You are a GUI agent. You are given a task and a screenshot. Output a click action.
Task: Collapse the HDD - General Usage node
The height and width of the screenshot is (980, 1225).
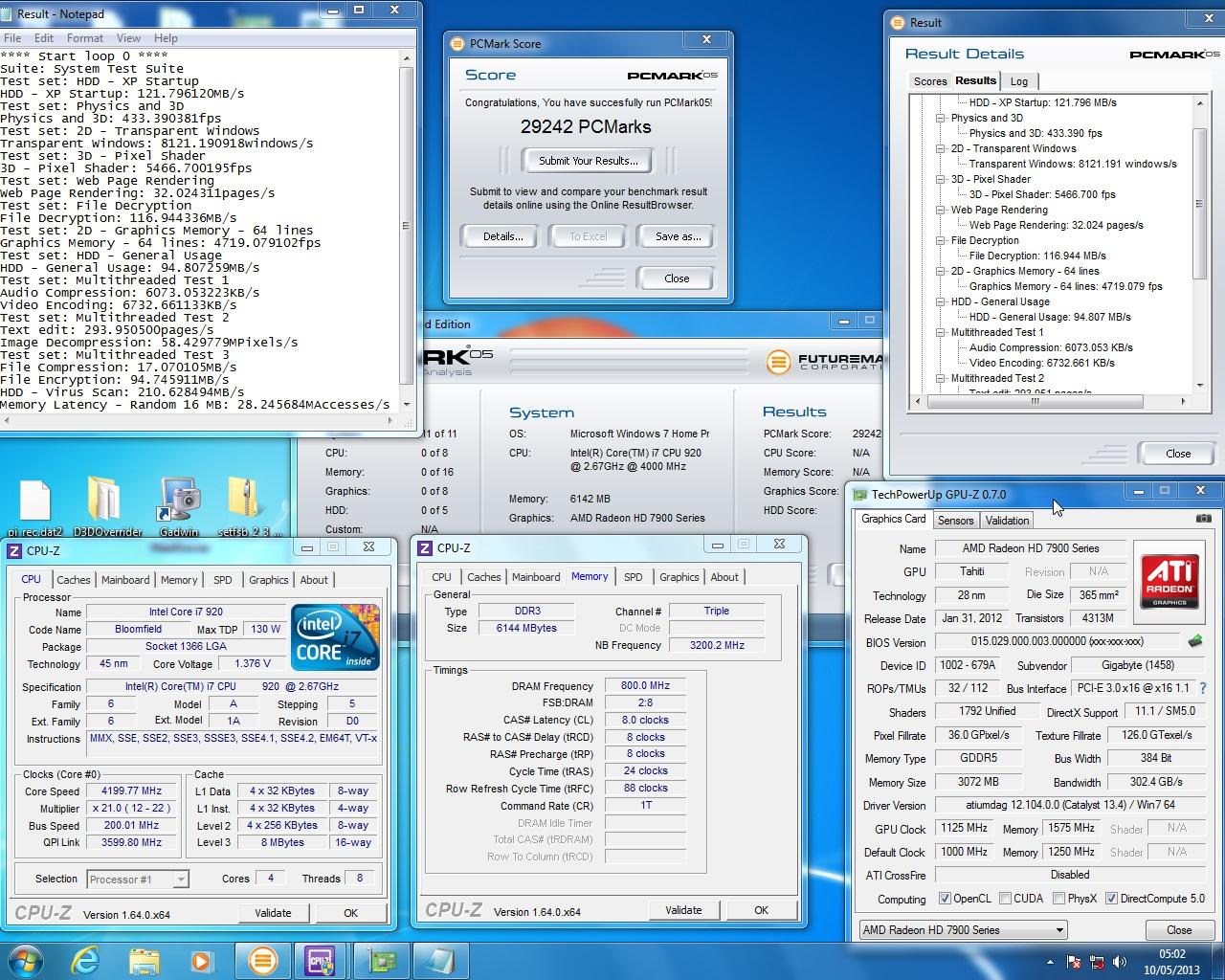coord(941,301)
